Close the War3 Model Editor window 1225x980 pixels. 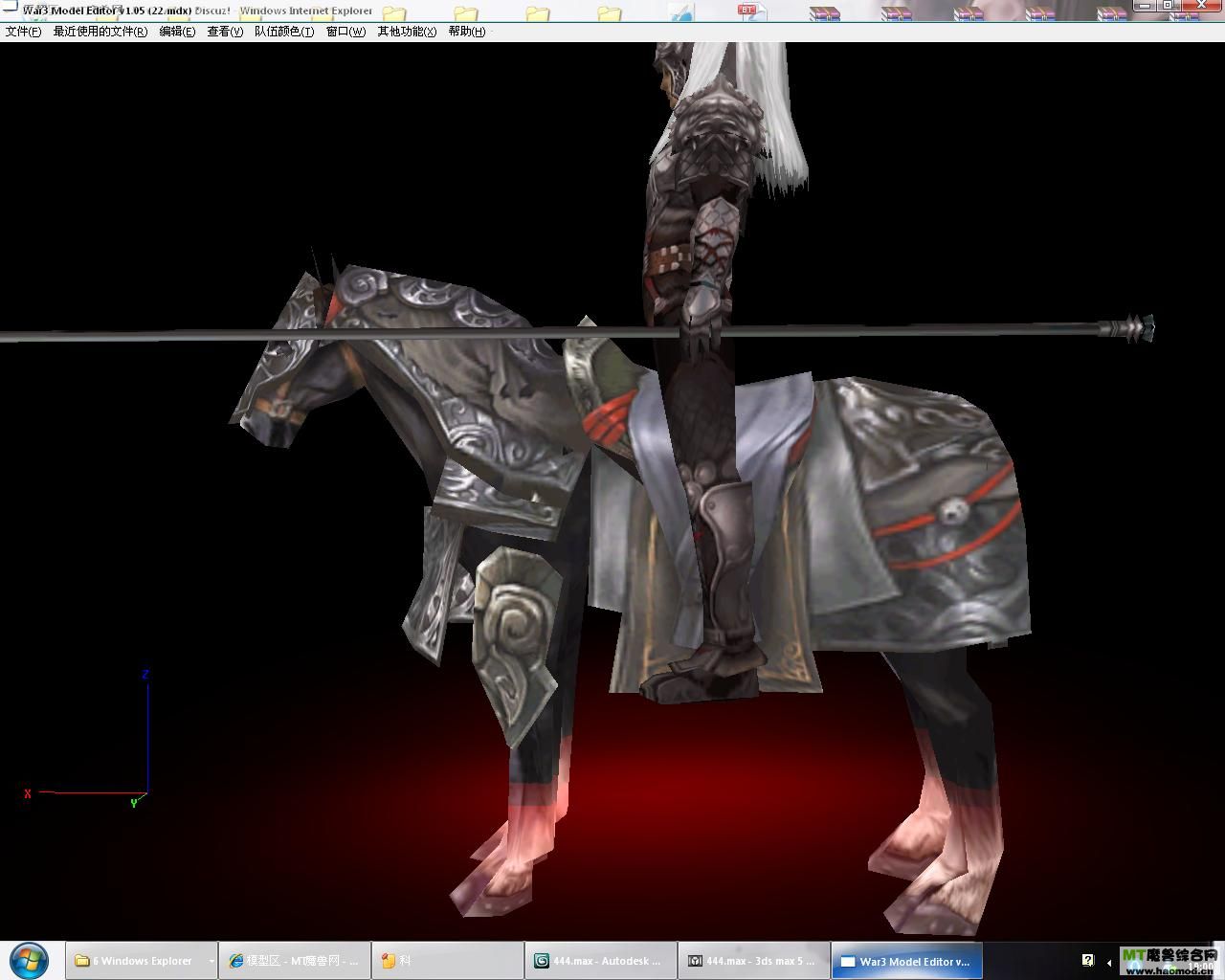1201,5
